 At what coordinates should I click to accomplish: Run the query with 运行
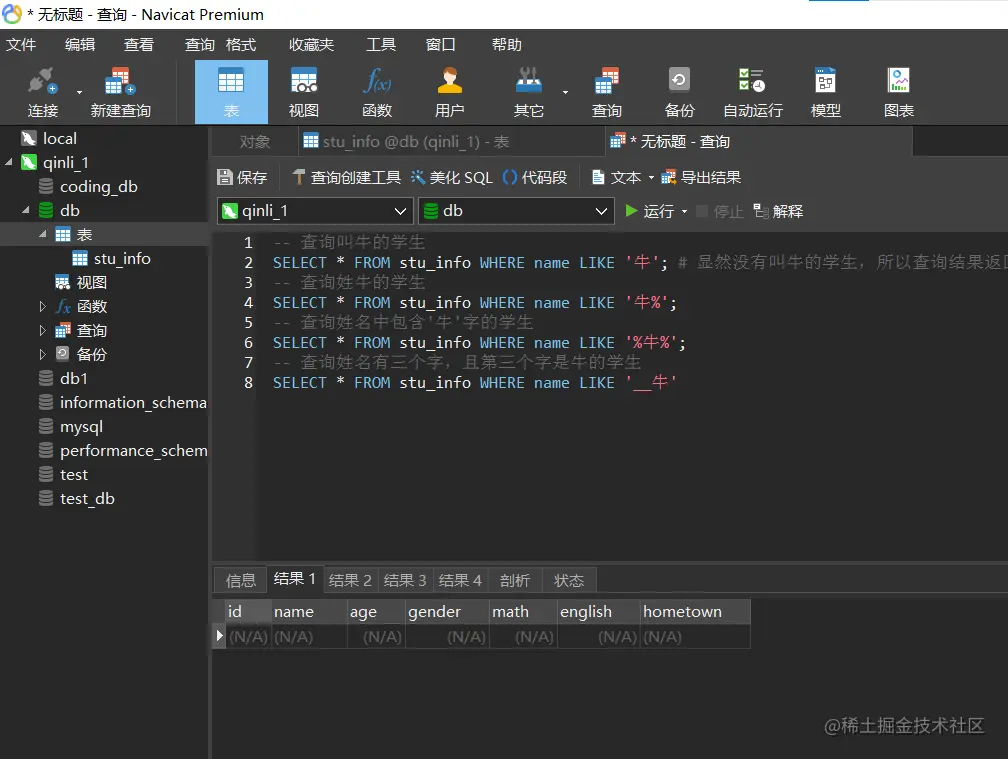tap(649, 211)
